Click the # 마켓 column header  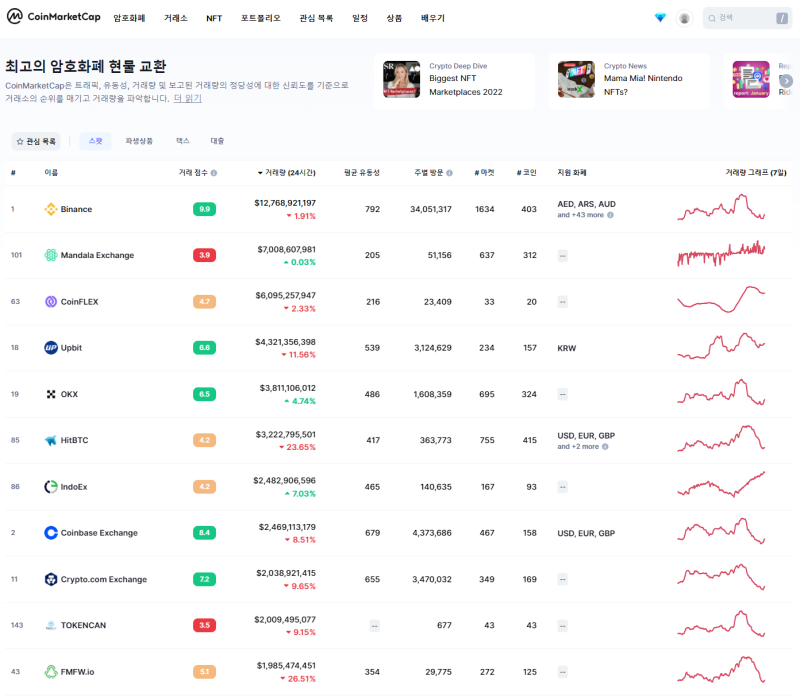484,173
